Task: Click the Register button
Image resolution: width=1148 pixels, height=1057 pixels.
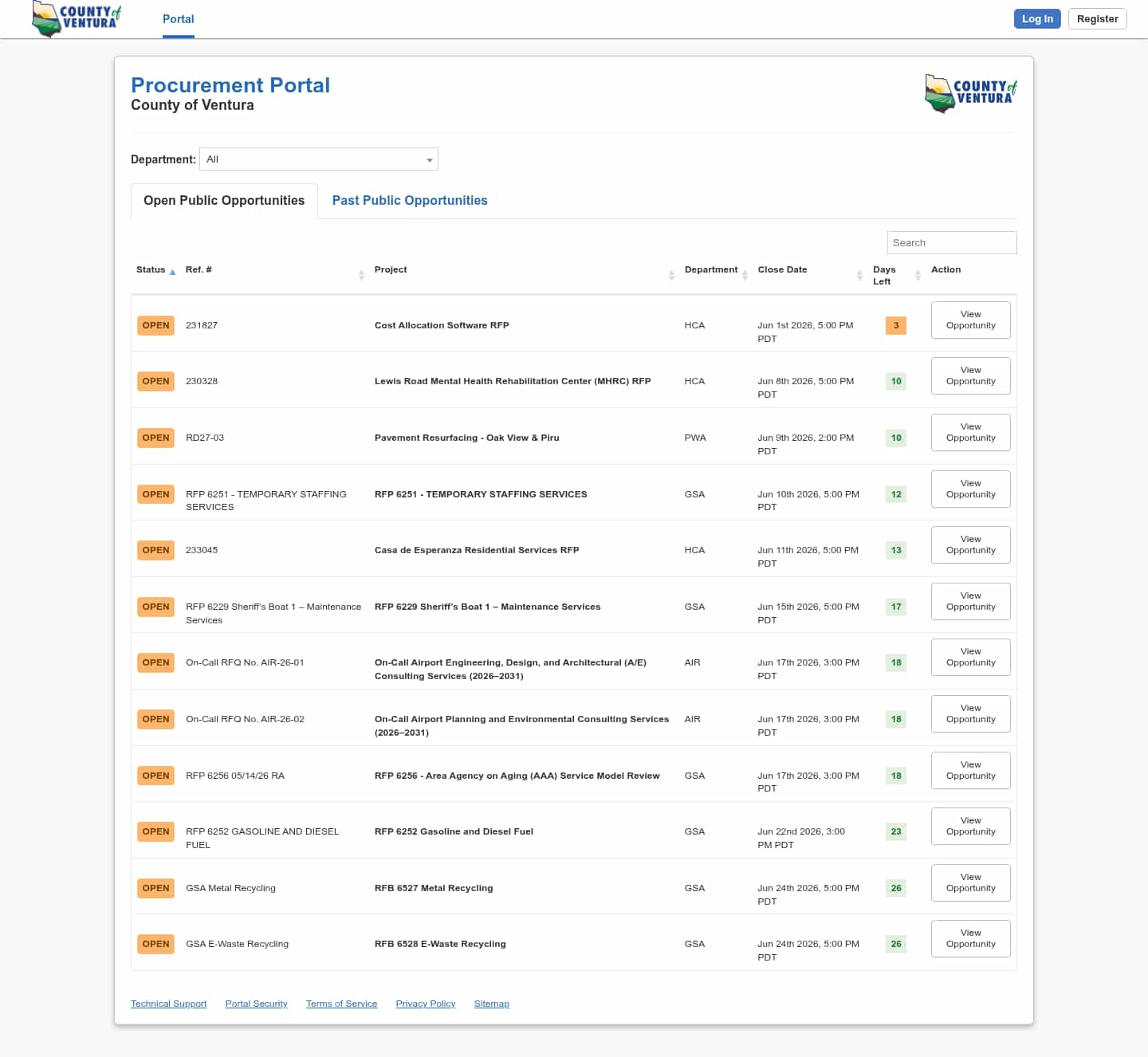Action: click(x=1097, y=19)
